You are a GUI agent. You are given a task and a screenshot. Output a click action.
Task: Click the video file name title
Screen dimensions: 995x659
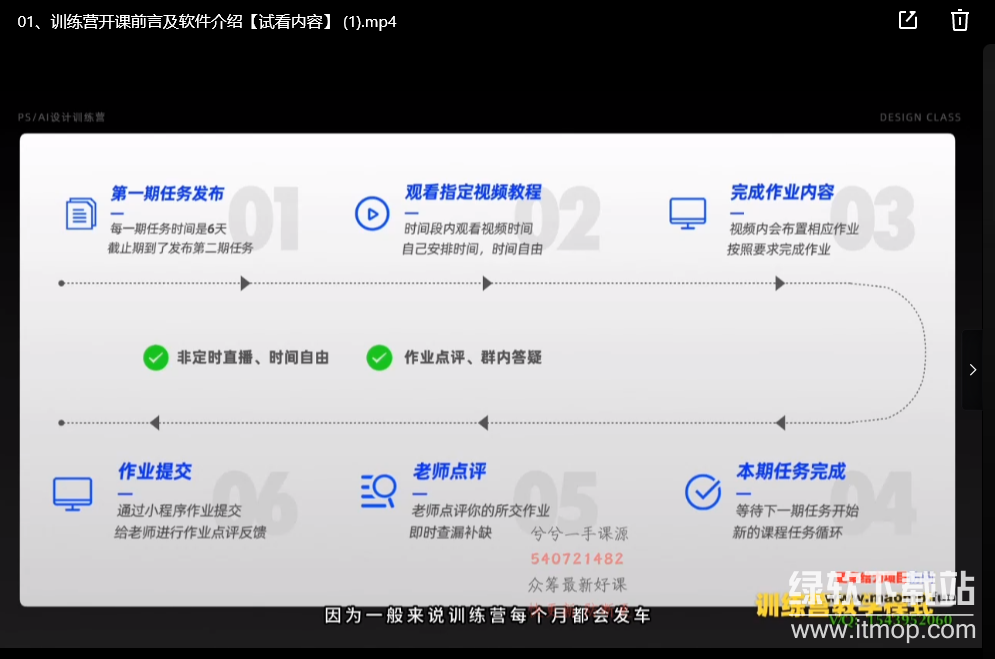tap(207, 21)
